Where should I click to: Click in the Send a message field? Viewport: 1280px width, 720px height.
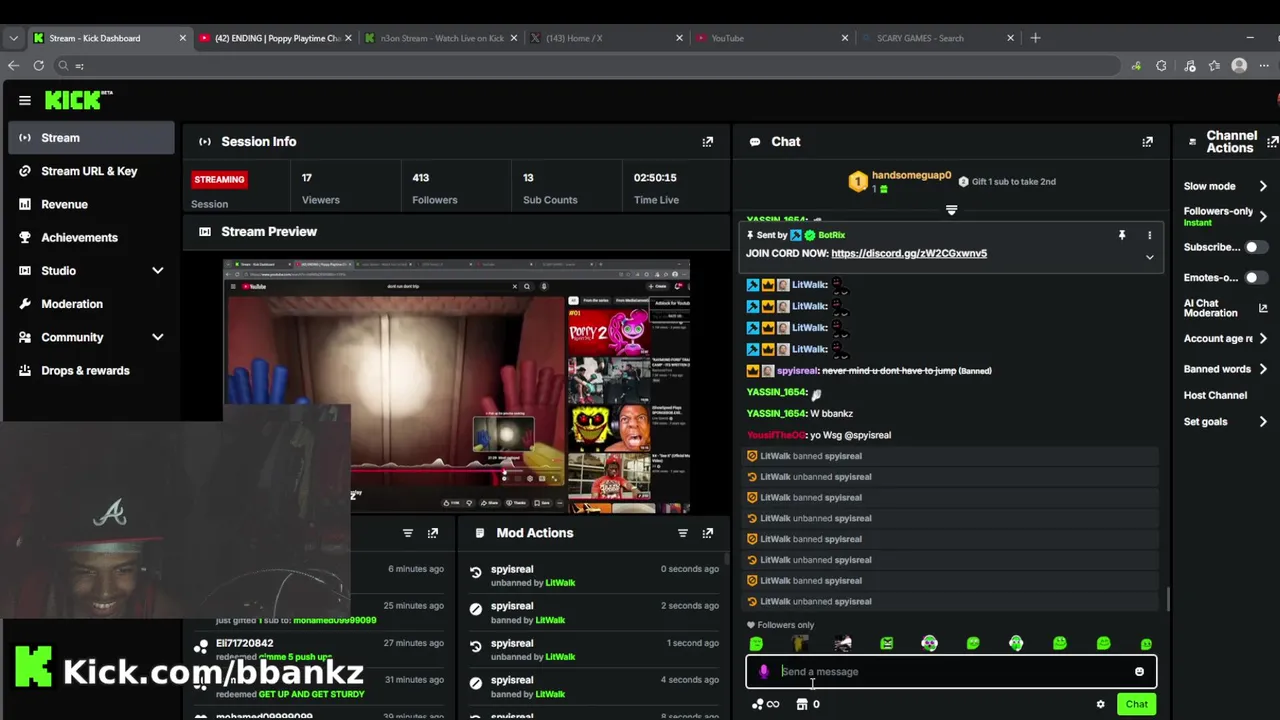[950, 672]
